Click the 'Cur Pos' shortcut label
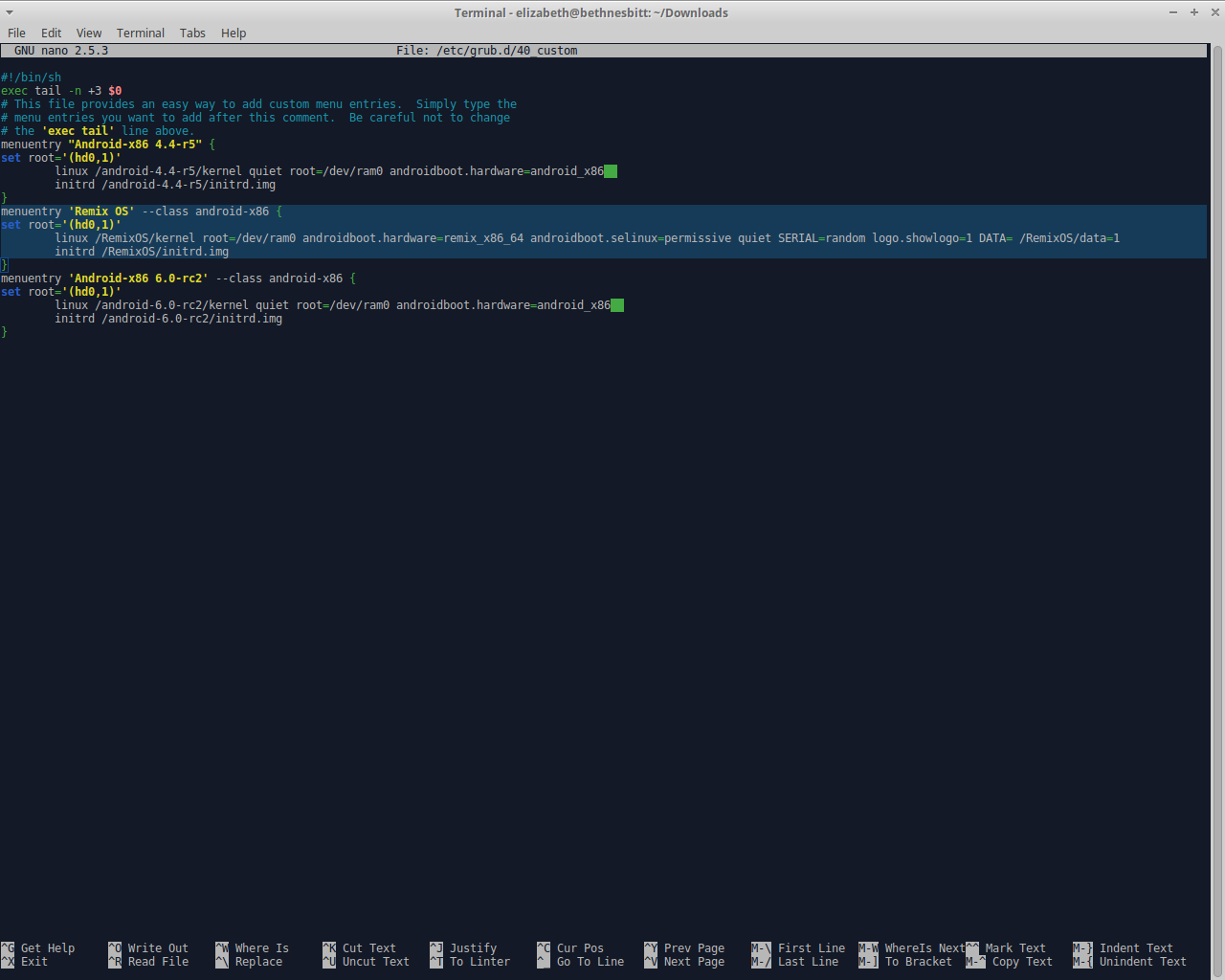This screenshot has height=980, width=1225. [580, 948]
